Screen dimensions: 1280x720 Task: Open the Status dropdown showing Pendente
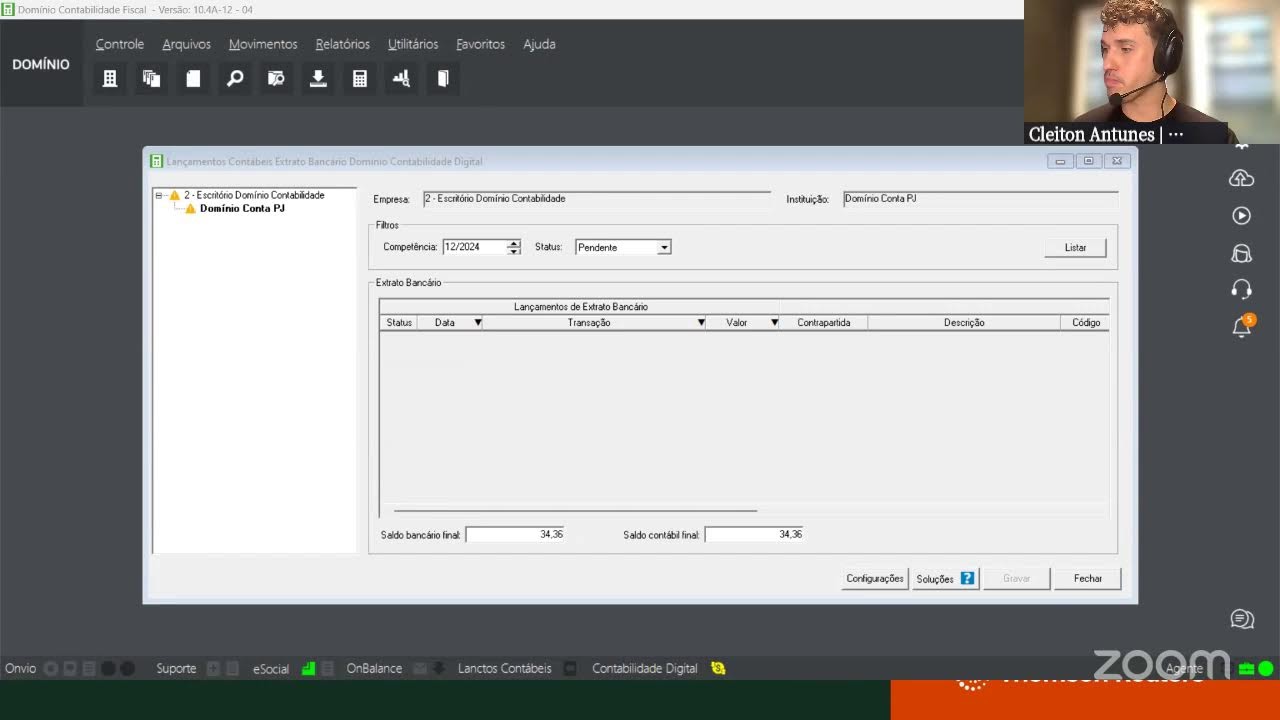664,247
